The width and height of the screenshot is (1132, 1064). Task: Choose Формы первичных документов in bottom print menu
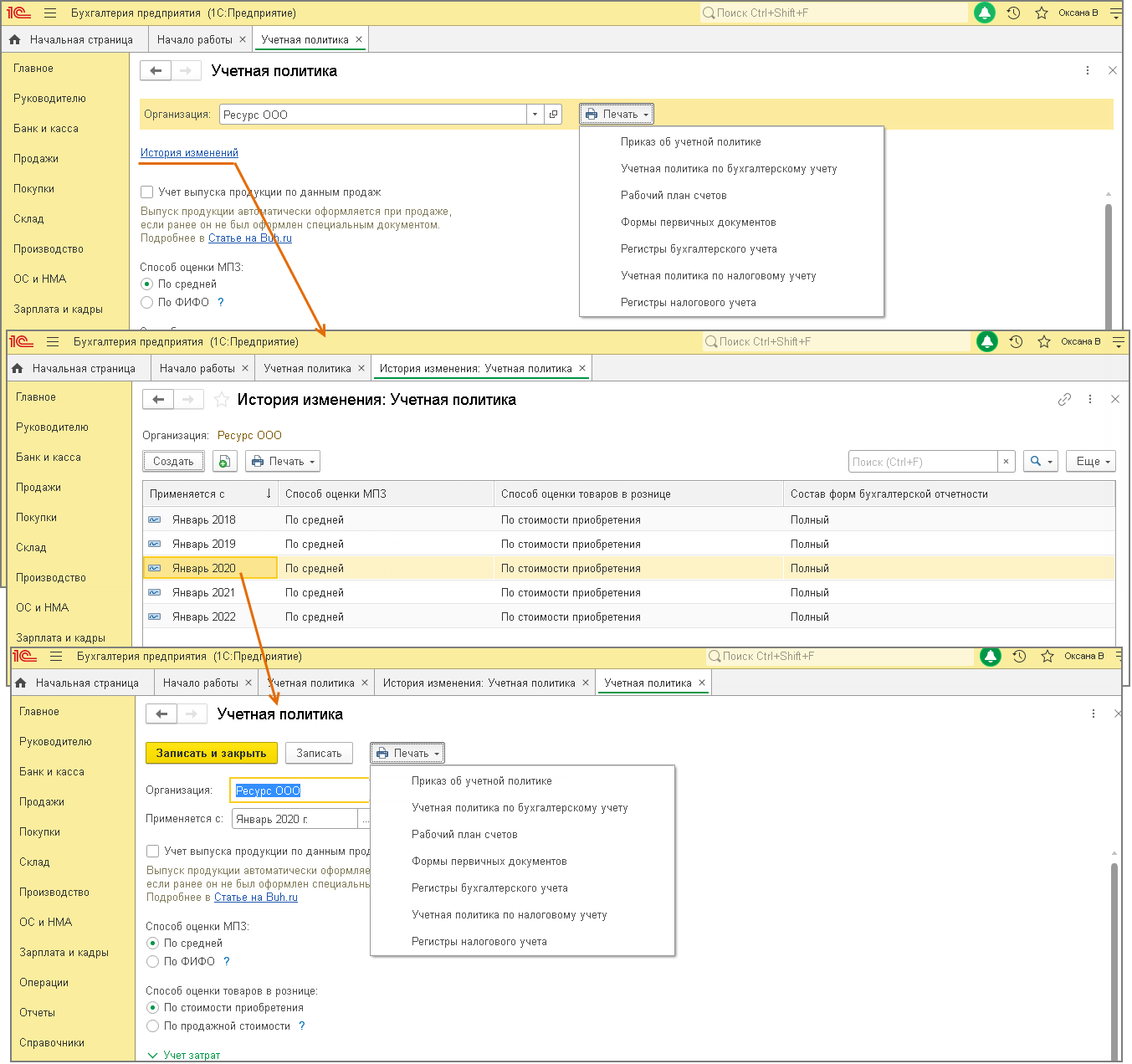coord(489,862)
